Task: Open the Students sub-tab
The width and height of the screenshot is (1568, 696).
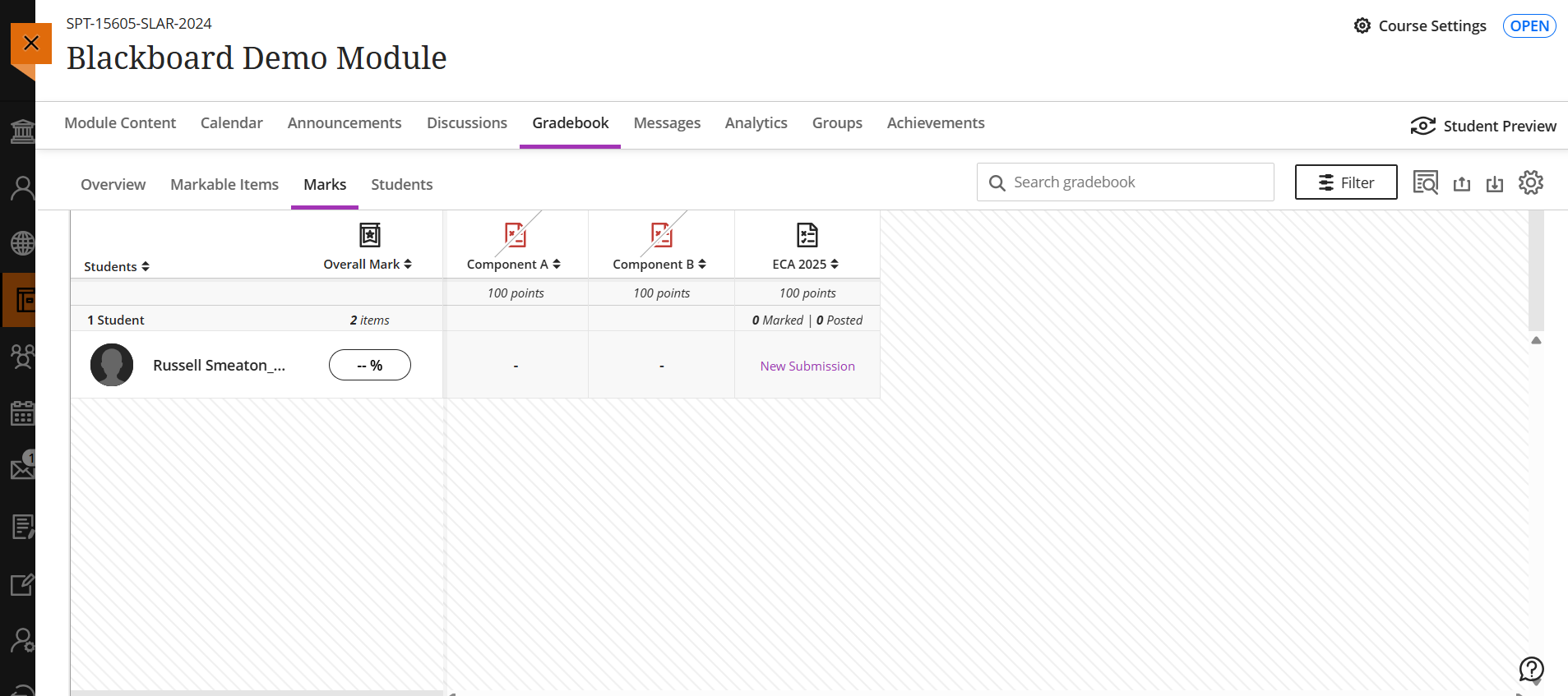Action: pos(402,184)
